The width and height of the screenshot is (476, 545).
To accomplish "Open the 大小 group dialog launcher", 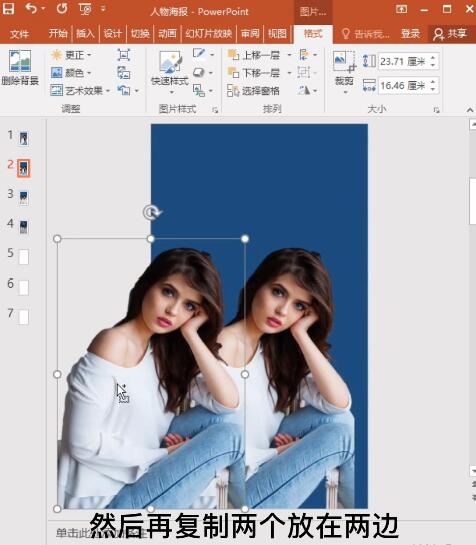I will click(436, 110).
